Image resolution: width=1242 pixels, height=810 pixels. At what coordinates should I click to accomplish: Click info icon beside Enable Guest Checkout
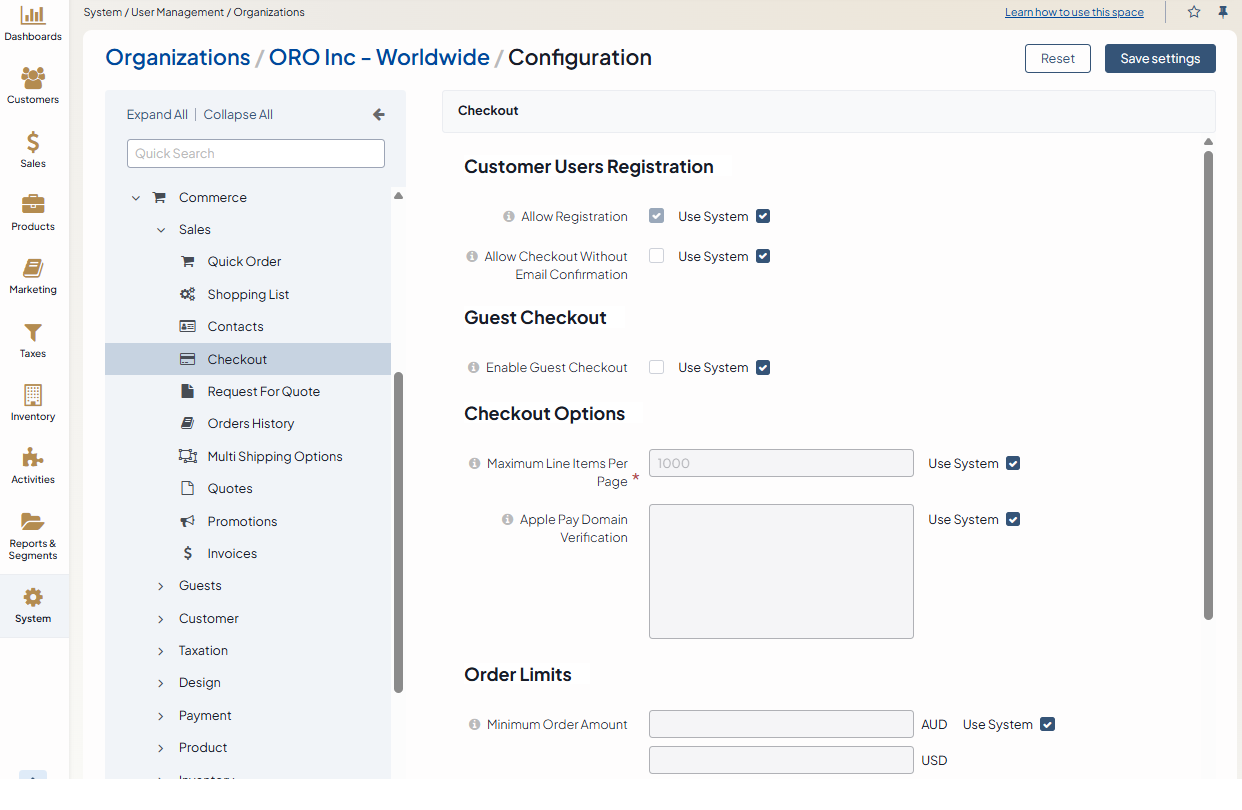(474, 368)
